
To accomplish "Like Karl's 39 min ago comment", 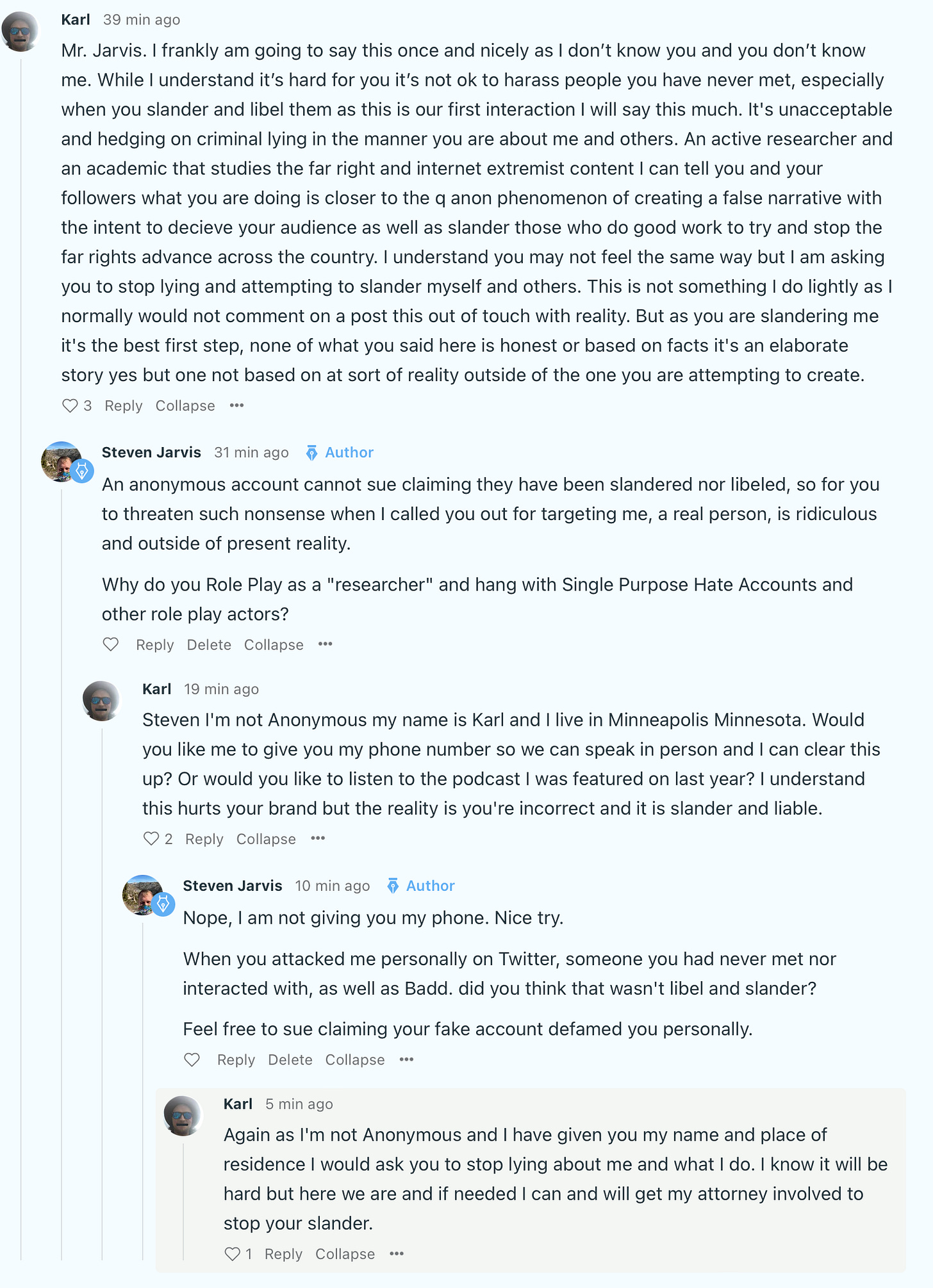I will tap(70, 406).
